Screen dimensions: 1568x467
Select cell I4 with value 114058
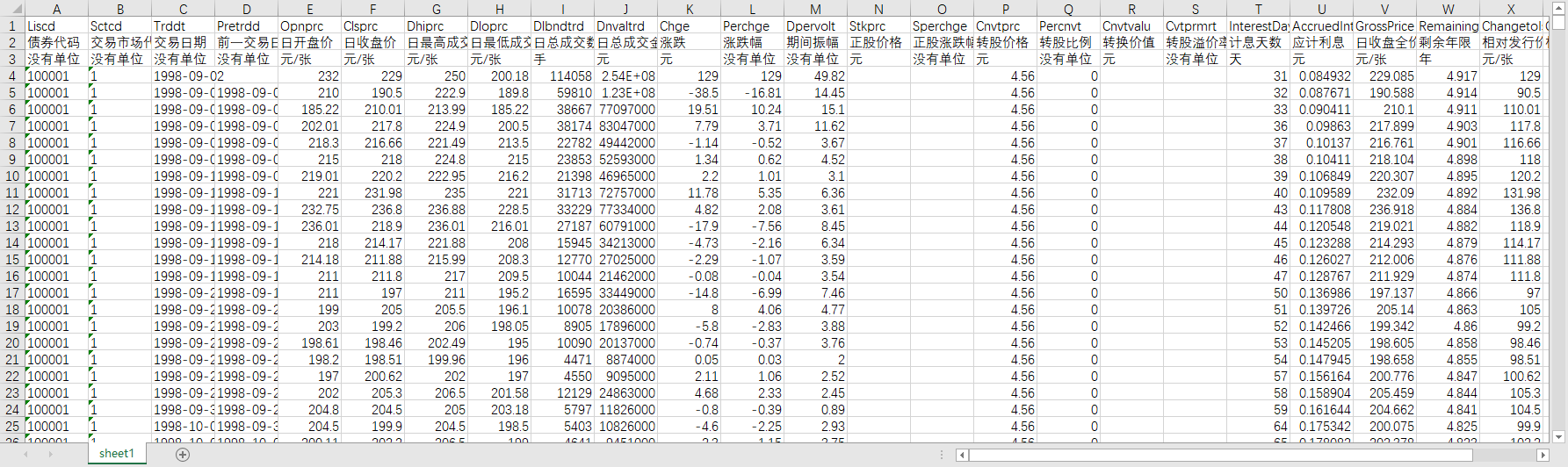[x=563, y=76]
